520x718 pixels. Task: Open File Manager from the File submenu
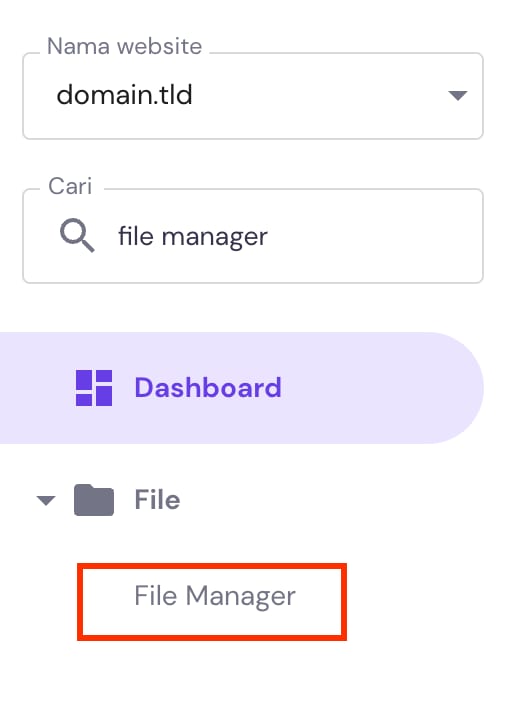[x=215, y=596]
